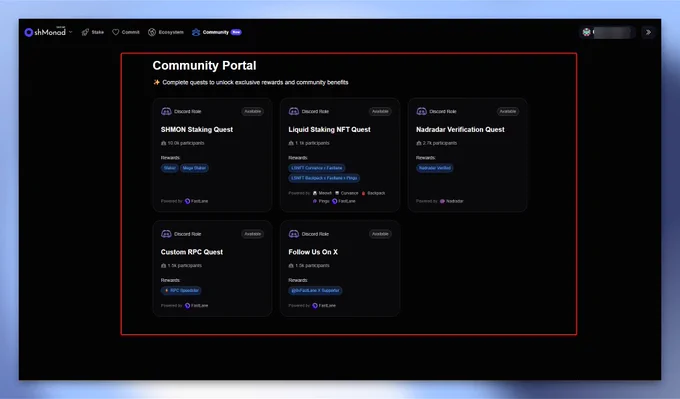Viewport: 680px width, 399px height.
Task: Click the participants icon on Follow Us On X card
Action: coord(291,265)
